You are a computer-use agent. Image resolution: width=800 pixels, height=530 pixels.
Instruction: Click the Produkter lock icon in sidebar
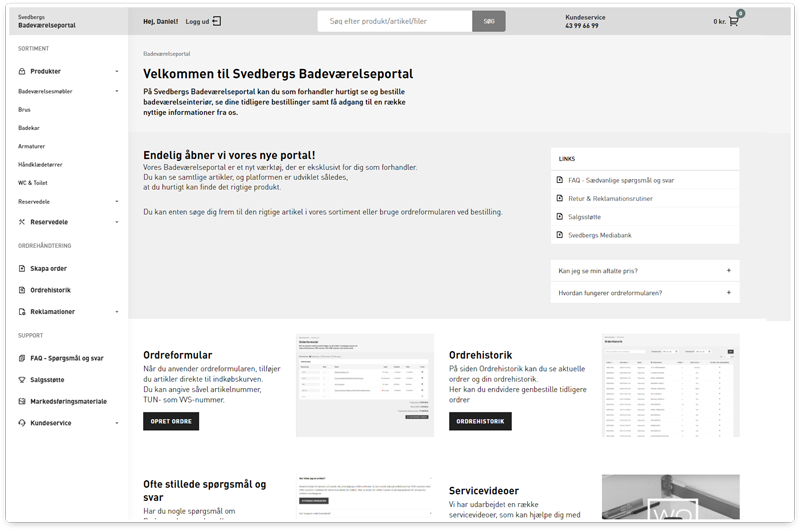(x=21, y=71)
